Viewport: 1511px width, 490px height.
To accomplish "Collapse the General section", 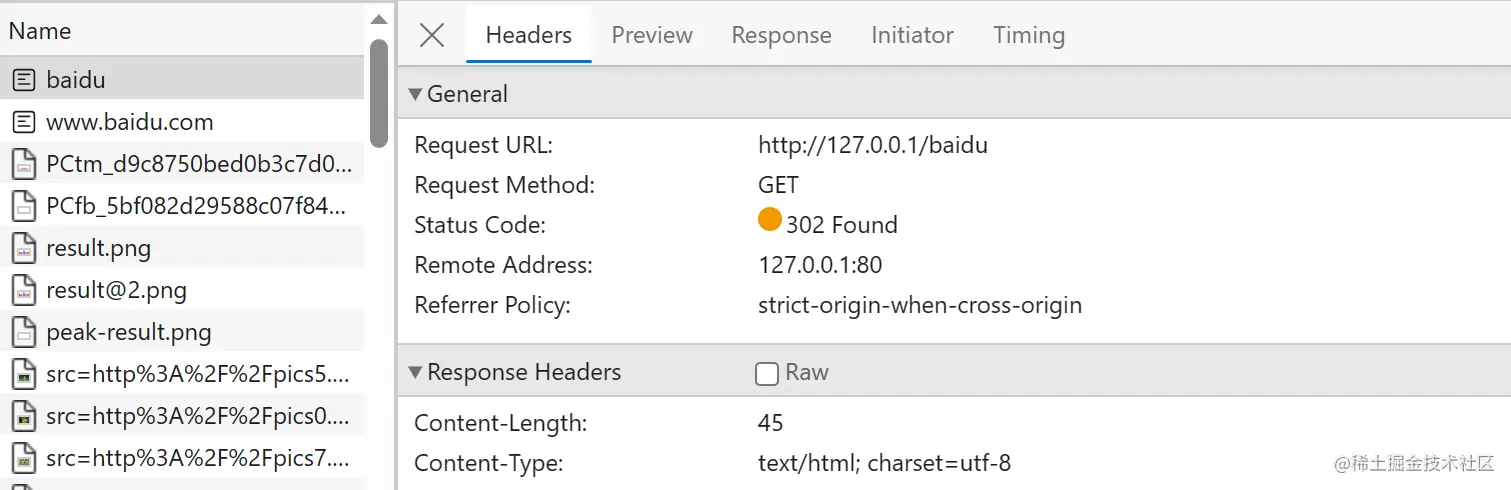I will click(415, 94).
